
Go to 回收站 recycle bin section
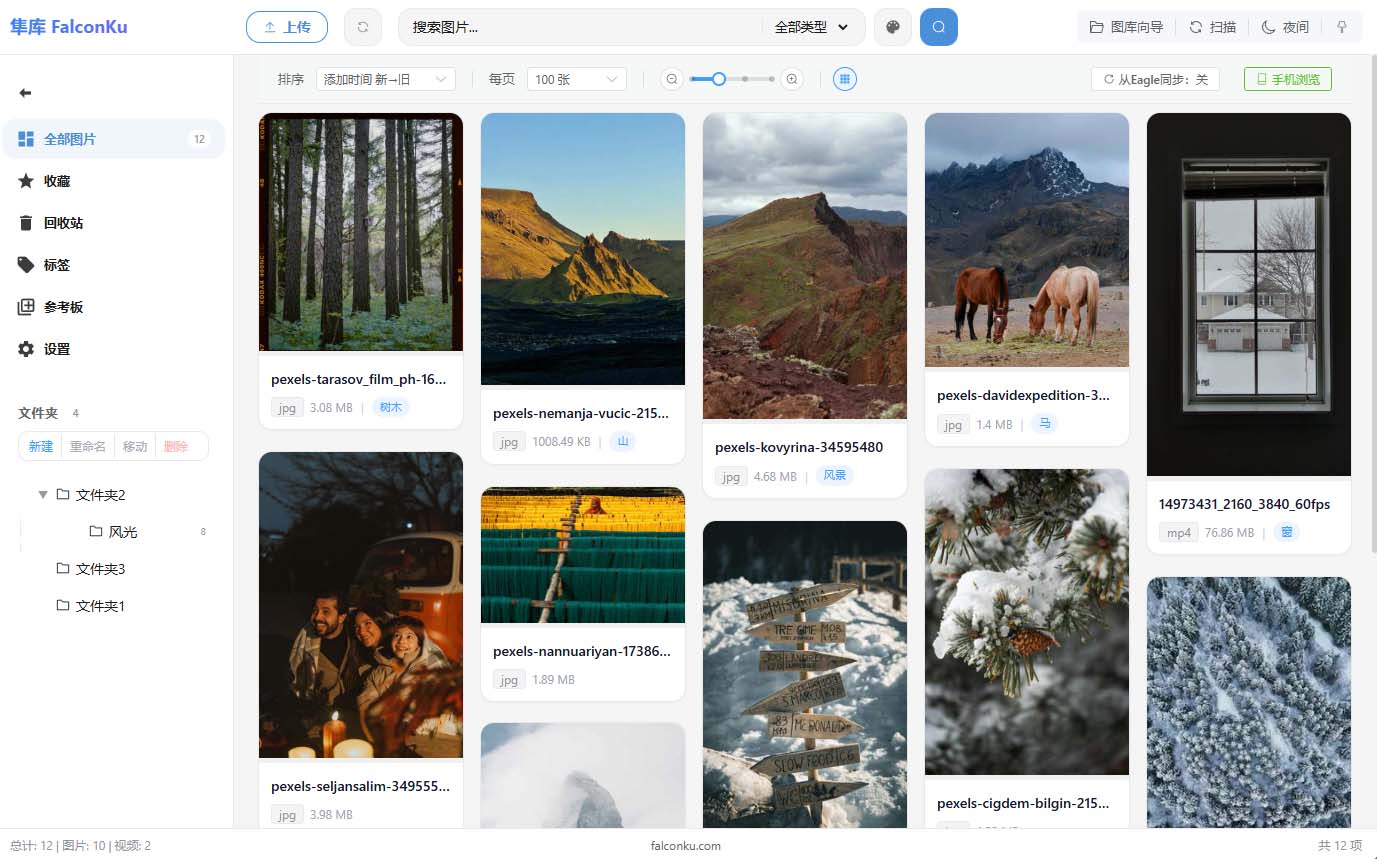point(63,223)
